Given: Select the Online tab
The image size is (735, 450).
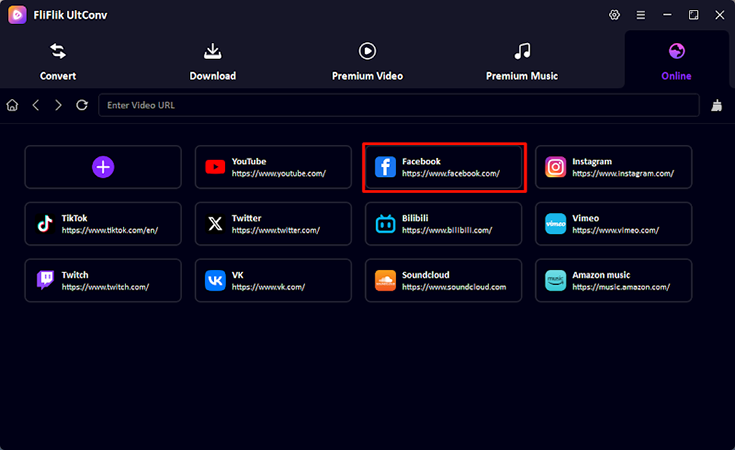Looking at the screenshot, I should (x=676, y=60).
